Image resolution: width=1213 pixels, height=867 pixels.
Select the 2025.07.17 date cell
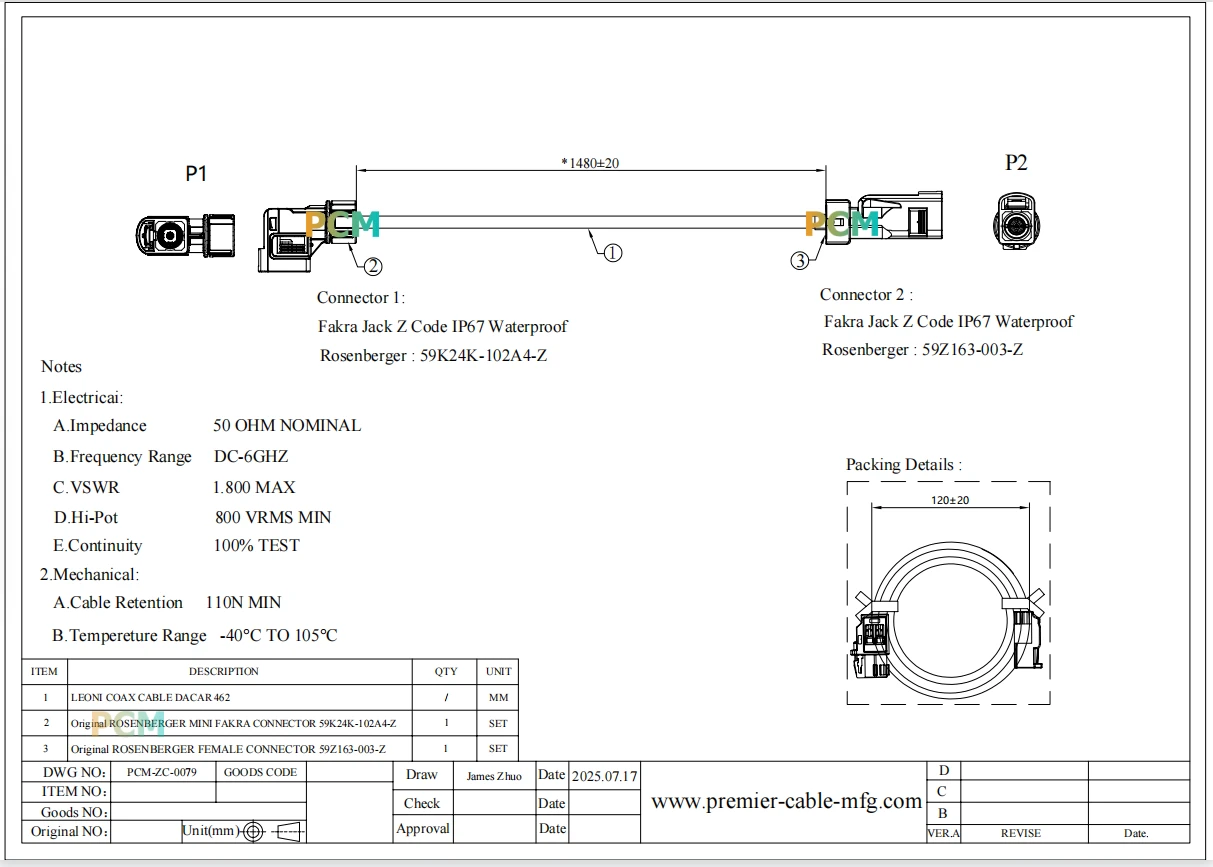(604, 776)
